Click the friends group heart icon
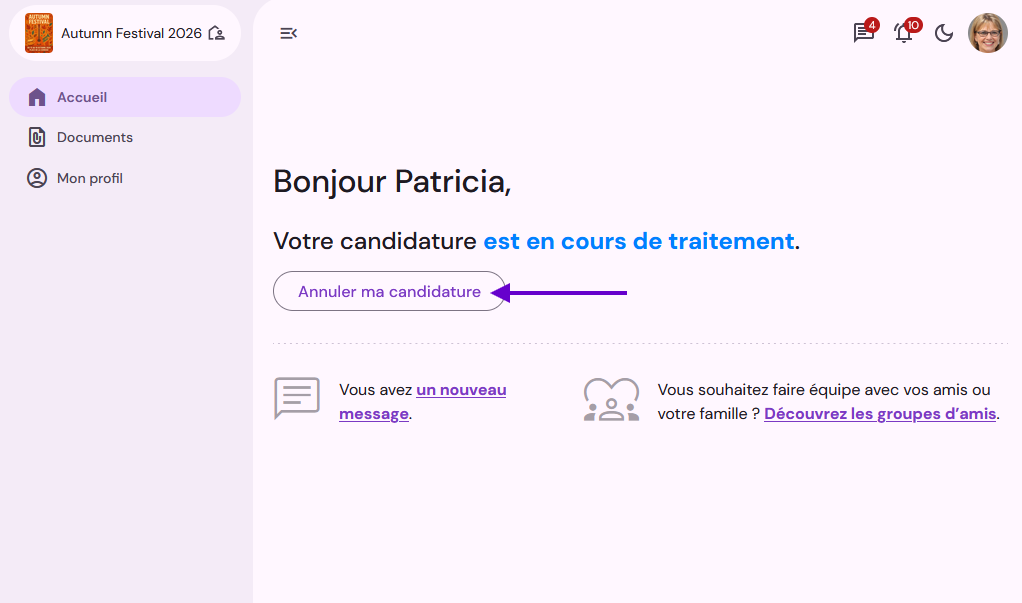The width and height of the screenshot is (1022, 603). [611, 399]
